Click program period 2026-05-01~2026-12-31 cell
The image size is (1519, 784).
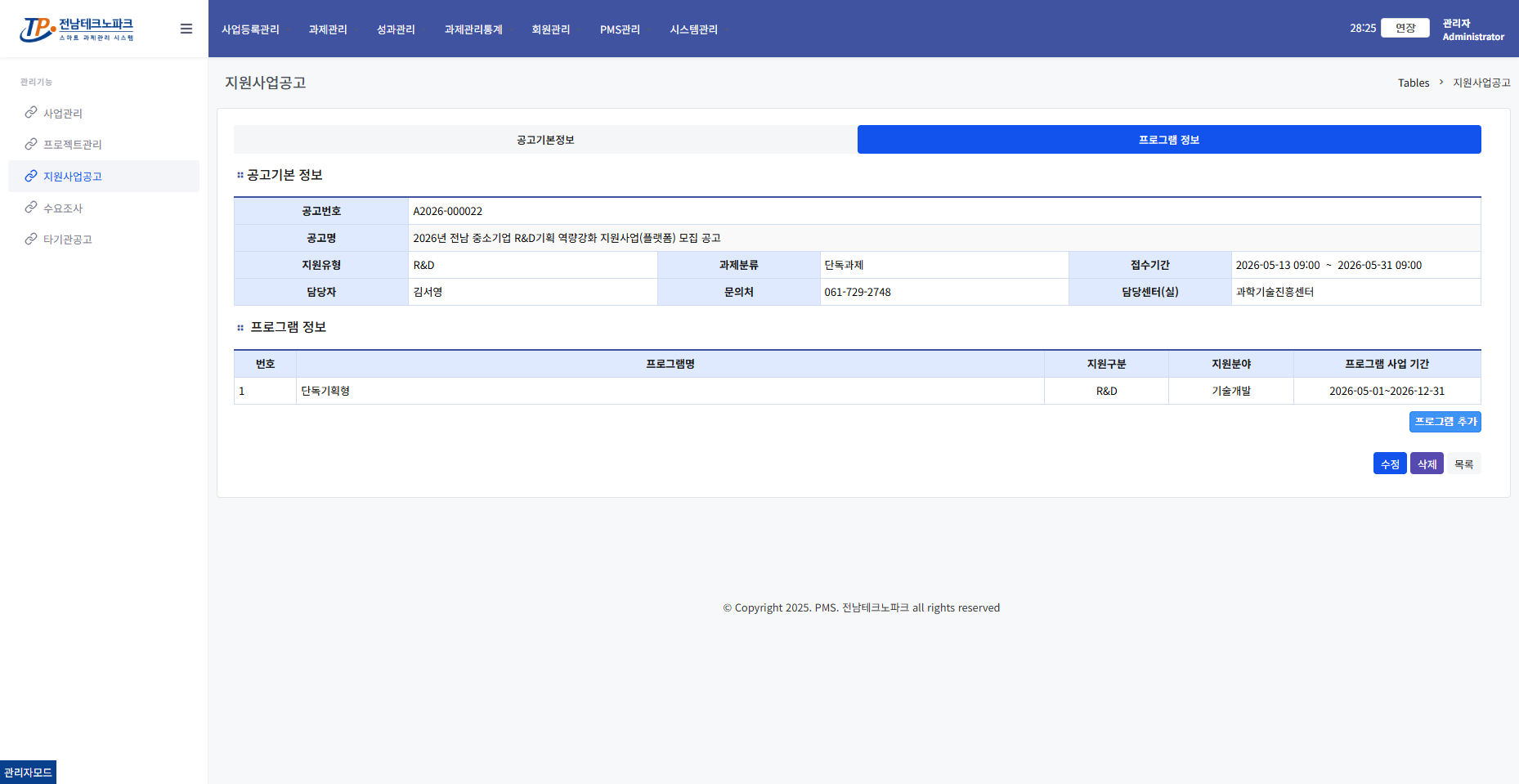[x=1387, y=391]
